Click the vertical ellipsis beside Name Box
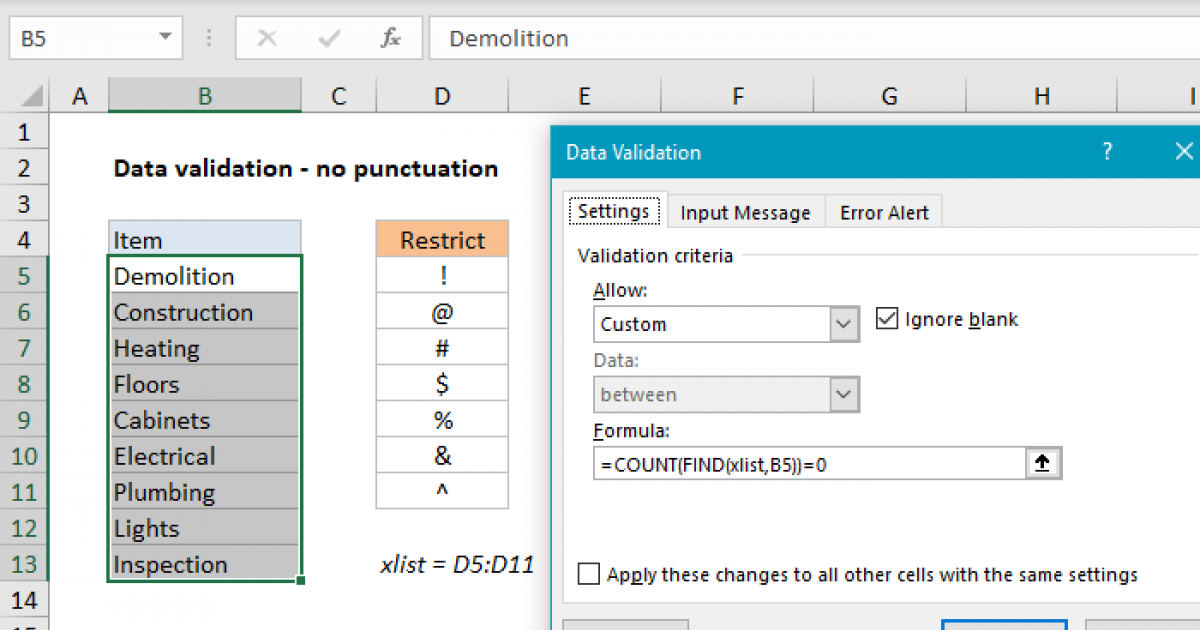The image size is (1200, 630). [x=208, y=39]
